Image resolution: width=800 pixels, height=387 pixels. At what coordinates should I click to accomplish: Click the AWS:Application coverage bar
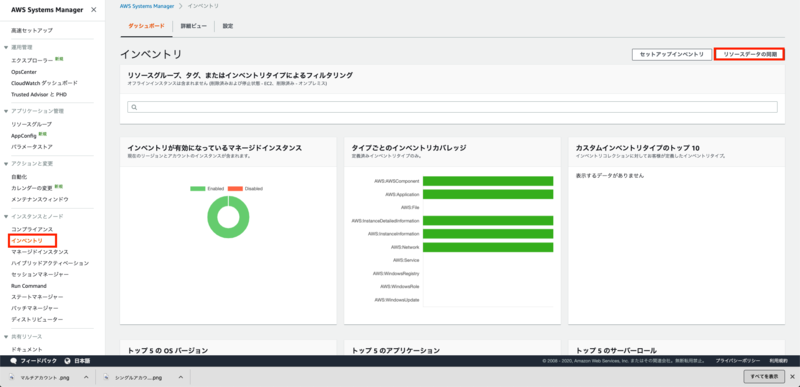click(x=488, y=194)
